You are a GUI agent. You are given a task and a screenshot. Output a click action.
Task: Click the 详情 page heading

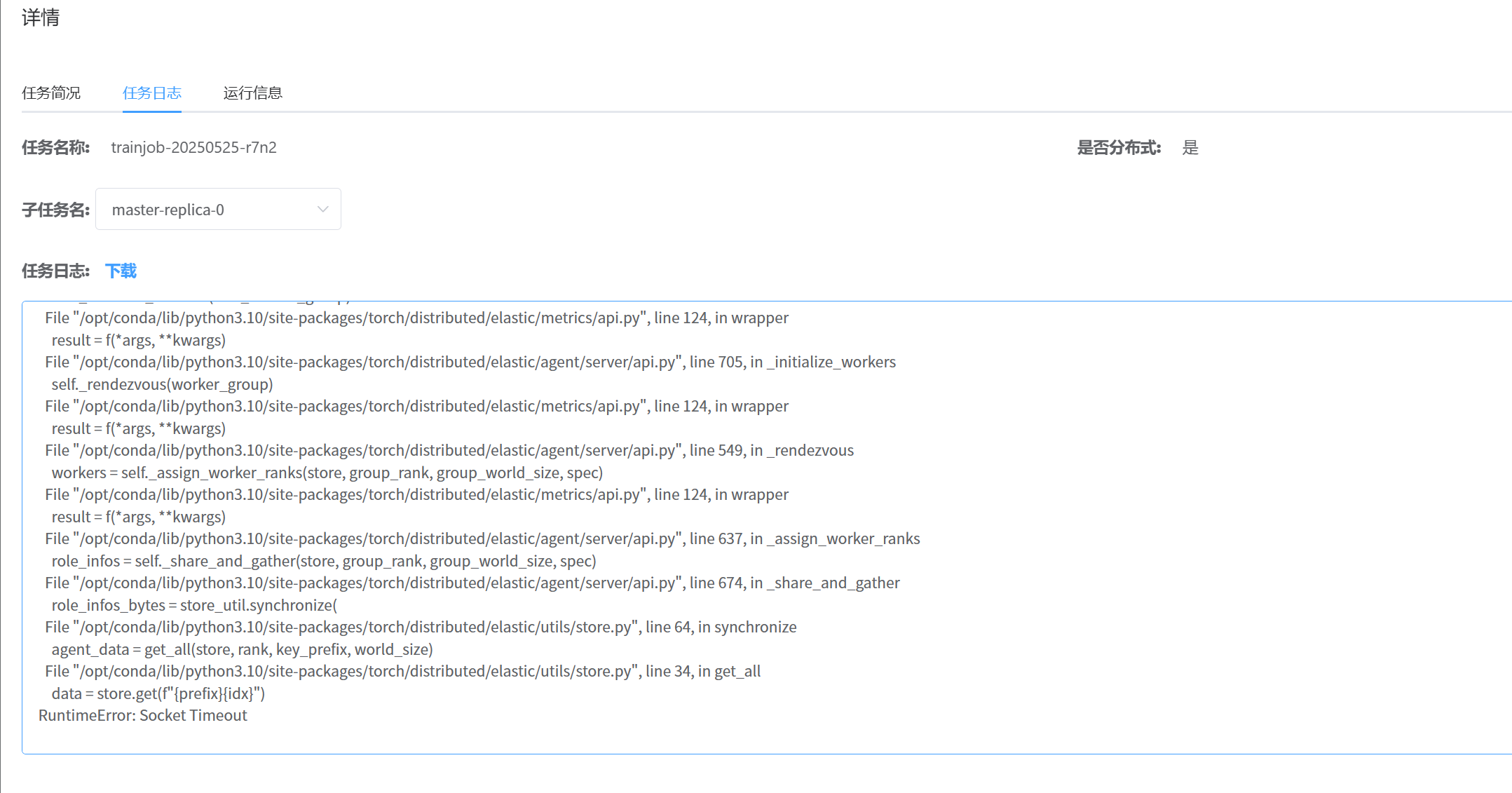[41, 18]
